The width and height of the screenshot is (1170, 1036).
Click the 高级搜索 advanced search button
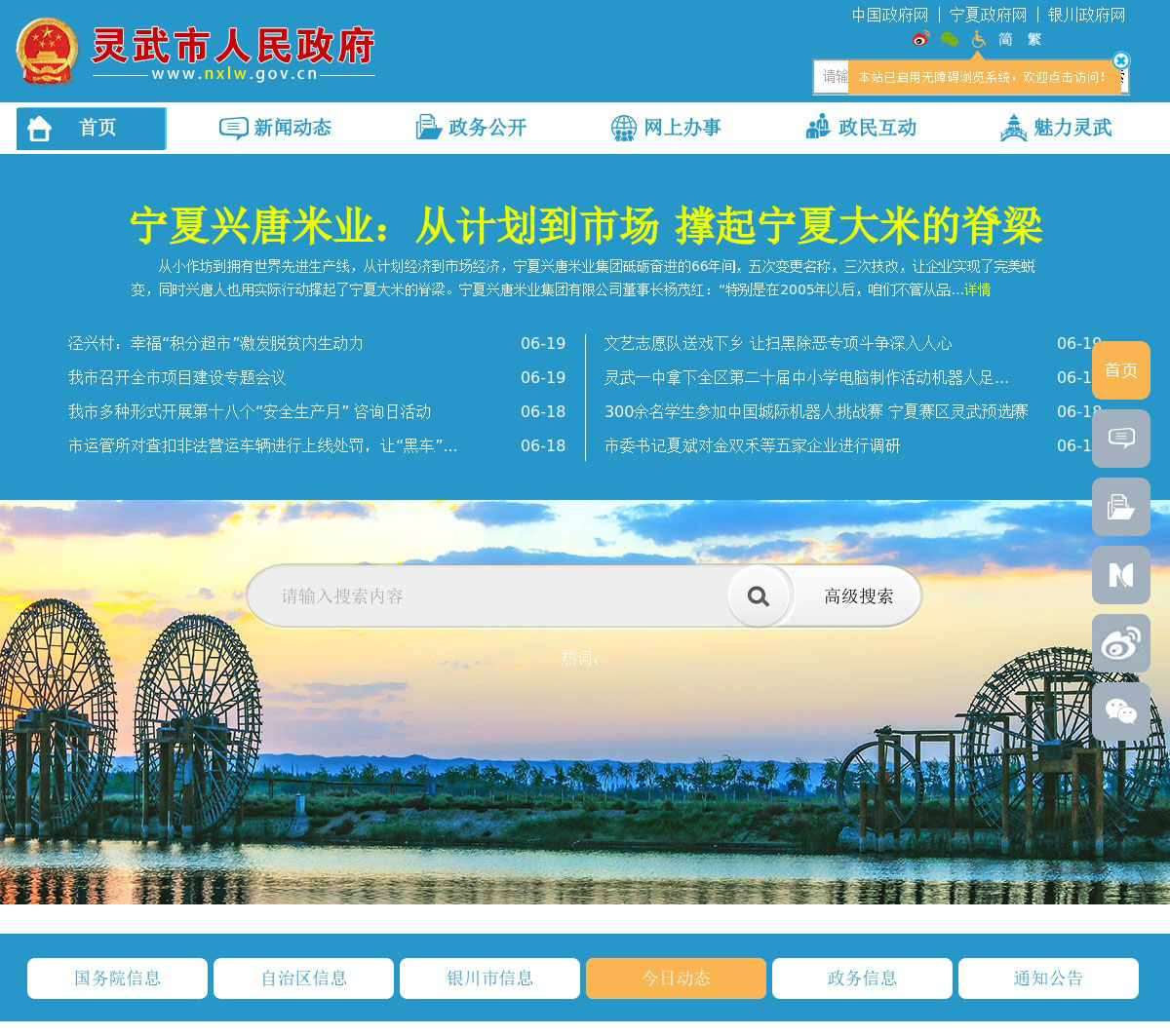(859, 596)
